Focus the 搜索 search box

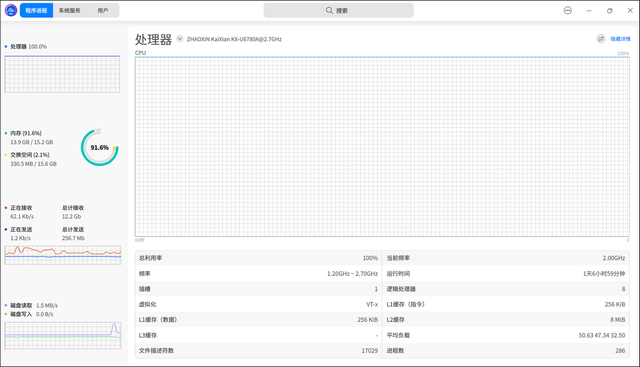click(338, 10)
